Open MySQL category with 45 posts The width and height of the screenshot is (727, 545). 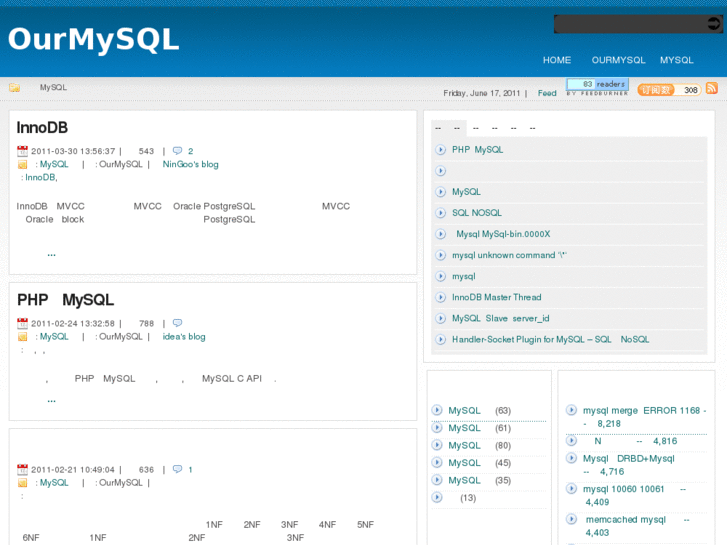pyautogui.click(x=464, y=463)
